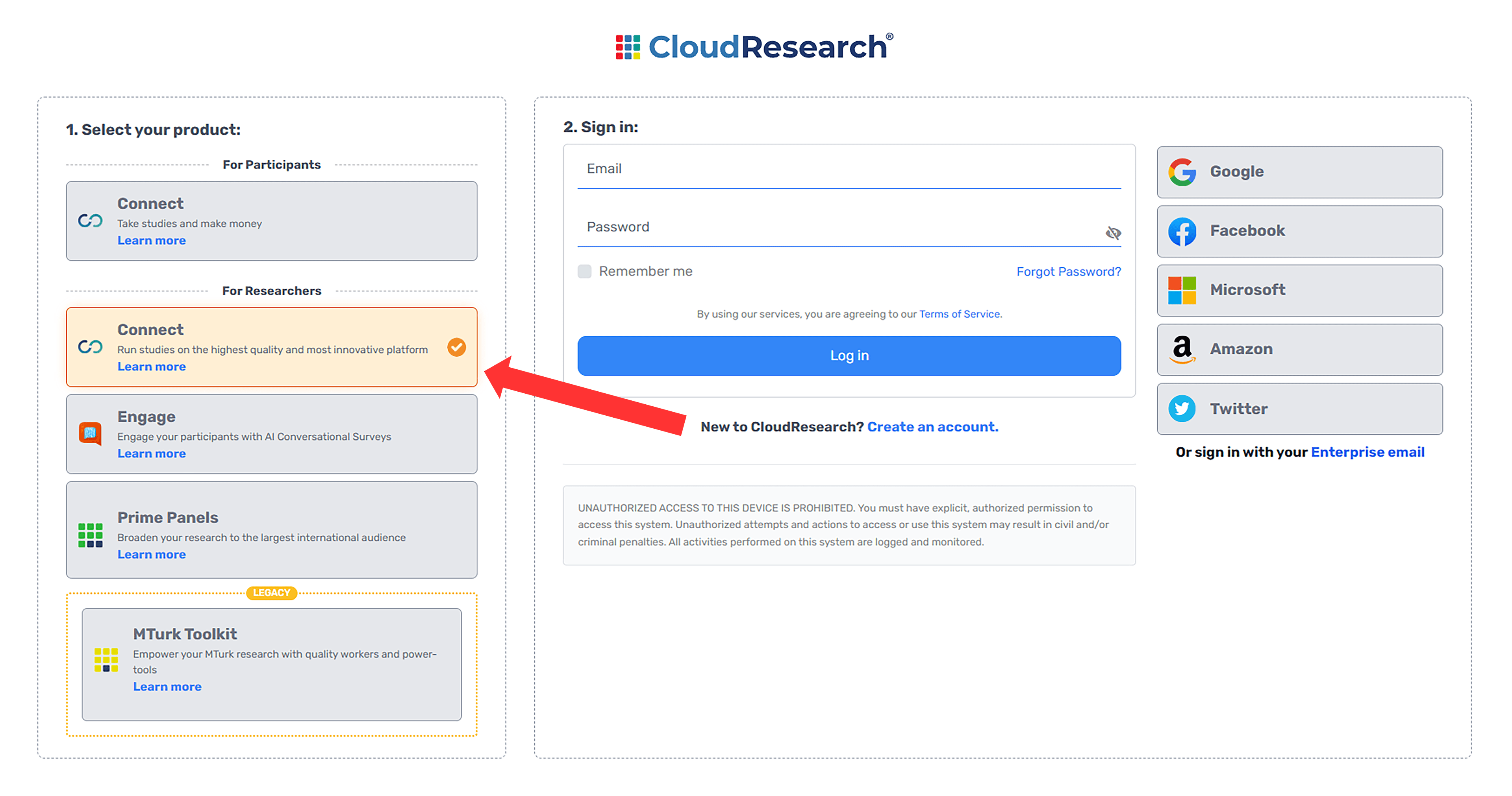The height and width of the screenshot is (796, 1512).
Task: Click the Twitter bird icon
Action: (x=1182, y=409)
